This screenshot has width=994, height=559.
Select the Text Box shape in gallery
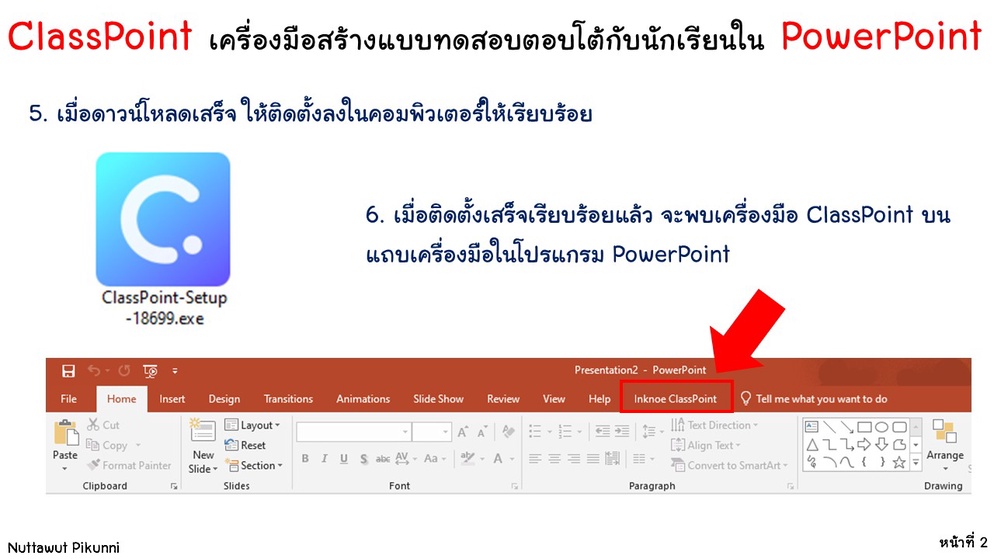[x=811, y=427]
